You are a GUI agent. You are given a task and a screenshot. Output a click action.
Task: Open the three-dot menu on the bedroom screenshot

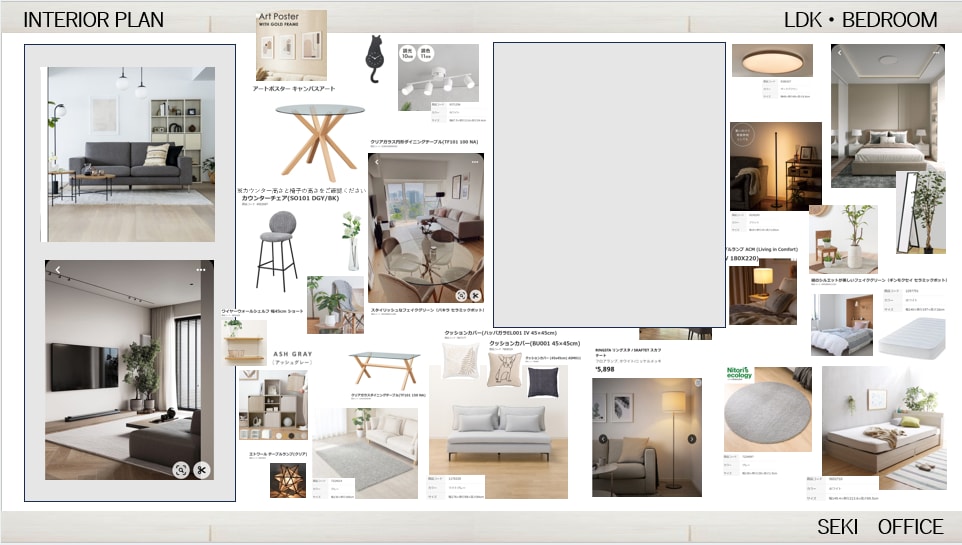(x=936, y=53)
